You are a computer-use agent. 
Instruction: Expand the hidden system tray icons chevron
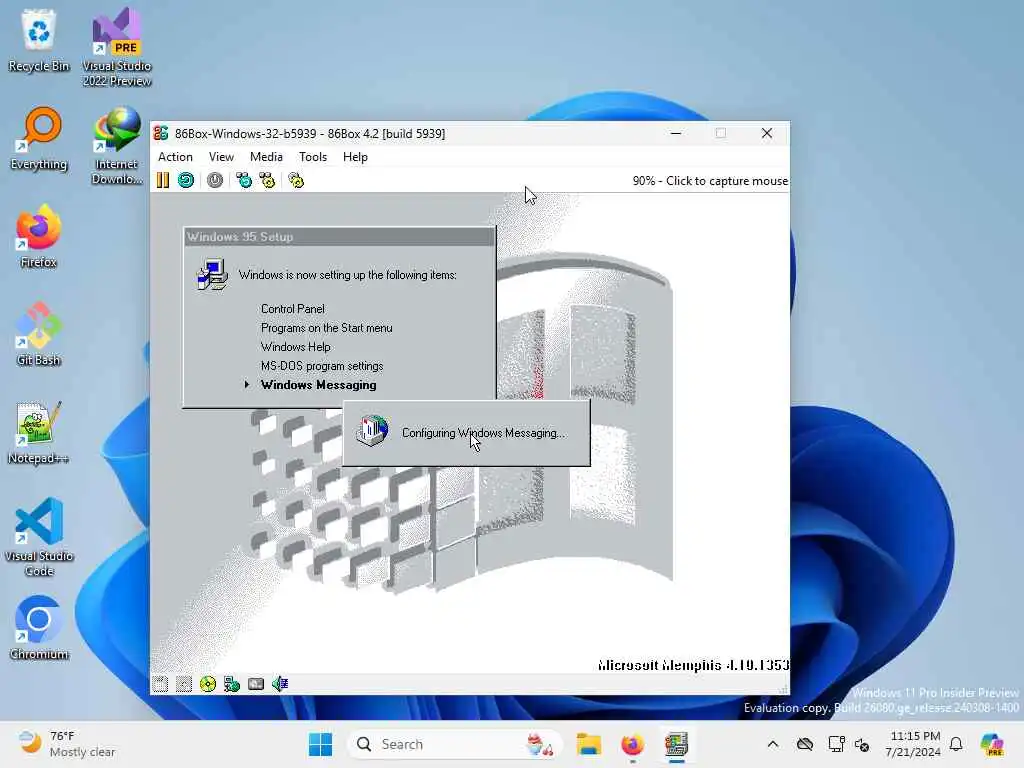click(x=773, y=744)
